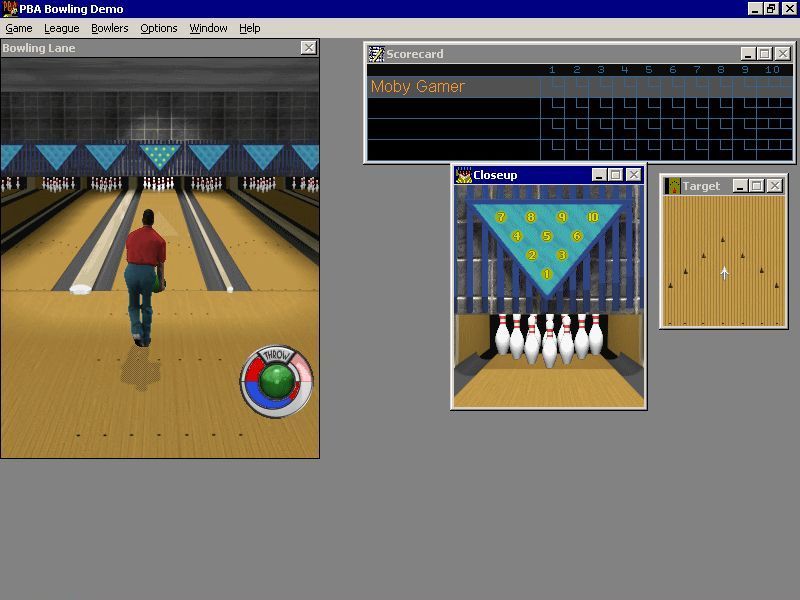Click the Scorecard window title icon
800x600 pixels.
tap(376, 54)
